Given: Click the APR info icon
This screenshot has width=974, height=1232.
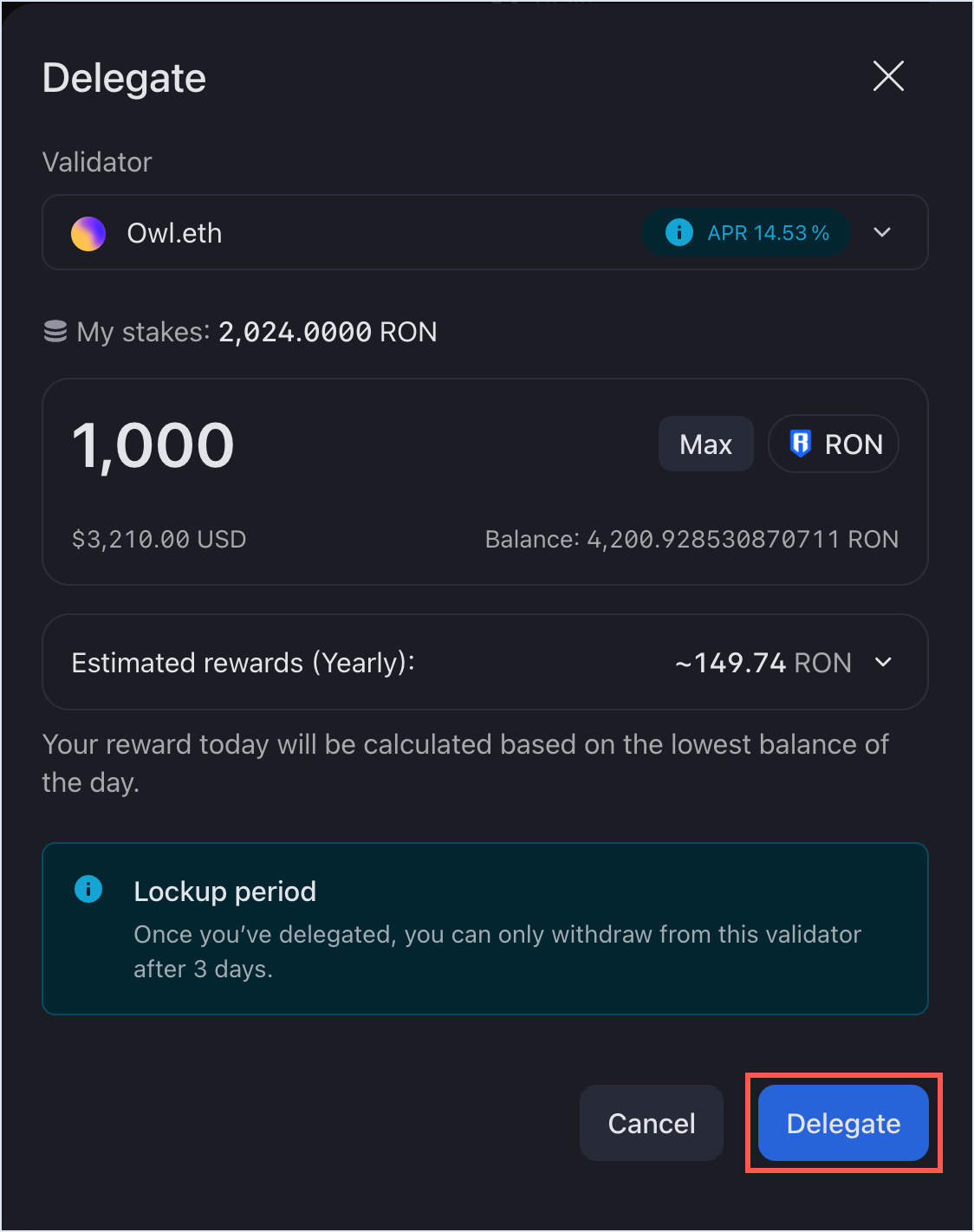Looking at the screenshot, I should 679,232.
